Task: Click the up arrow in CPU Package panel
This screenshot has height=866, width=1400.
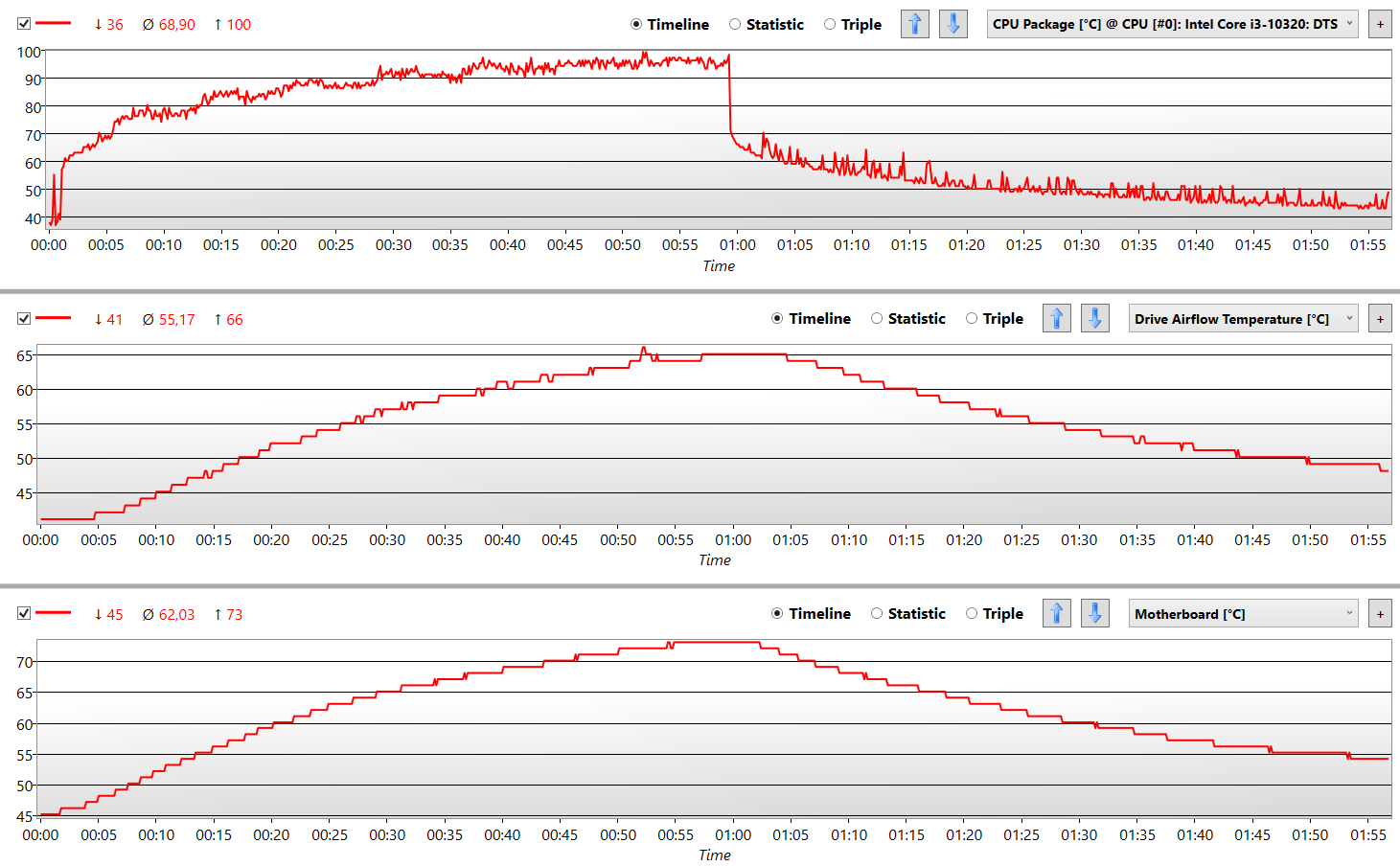Action: coord(914,24)
